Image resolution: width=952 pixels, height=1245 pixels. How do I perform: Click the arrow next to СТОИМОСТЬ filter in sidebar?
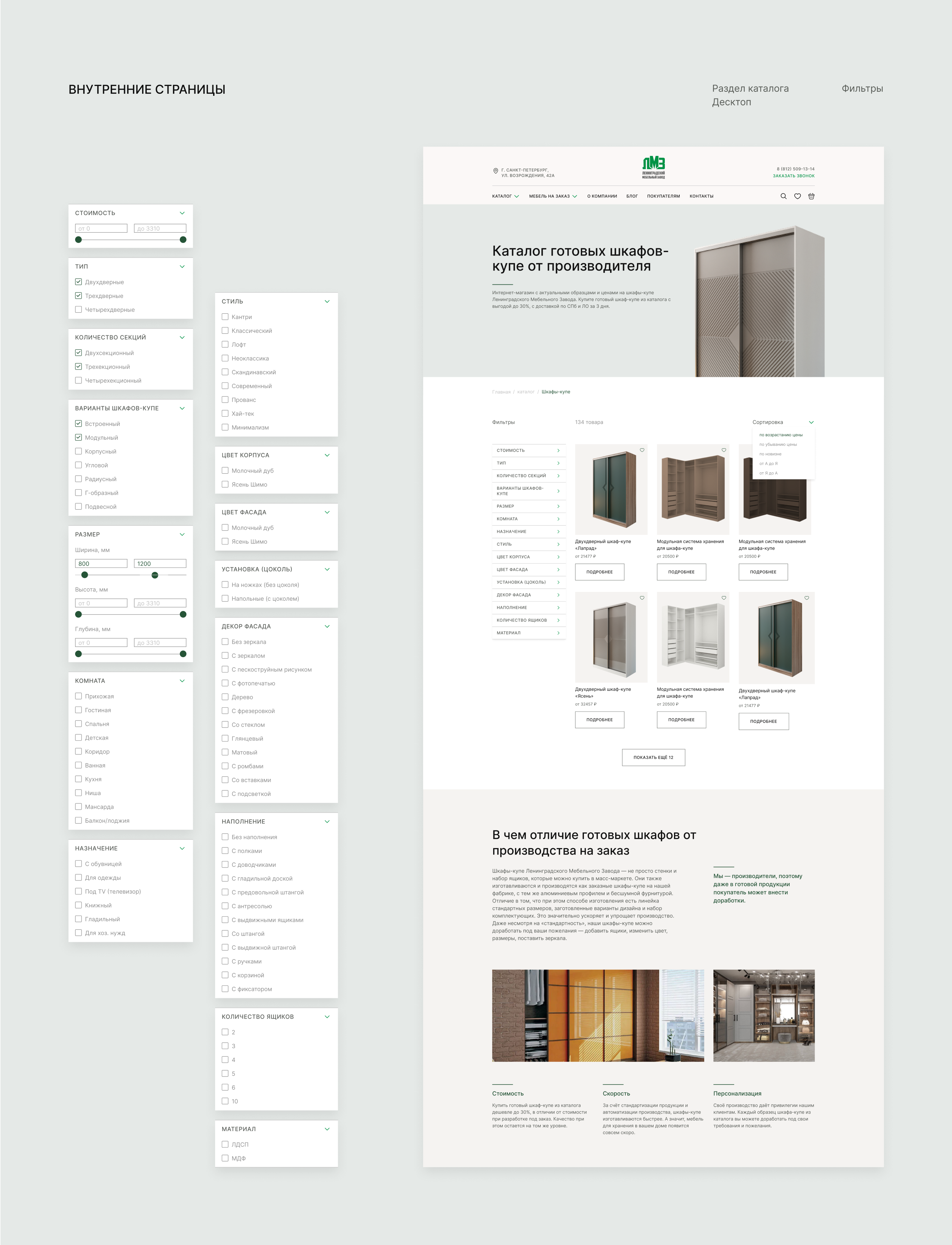(558, 451)
